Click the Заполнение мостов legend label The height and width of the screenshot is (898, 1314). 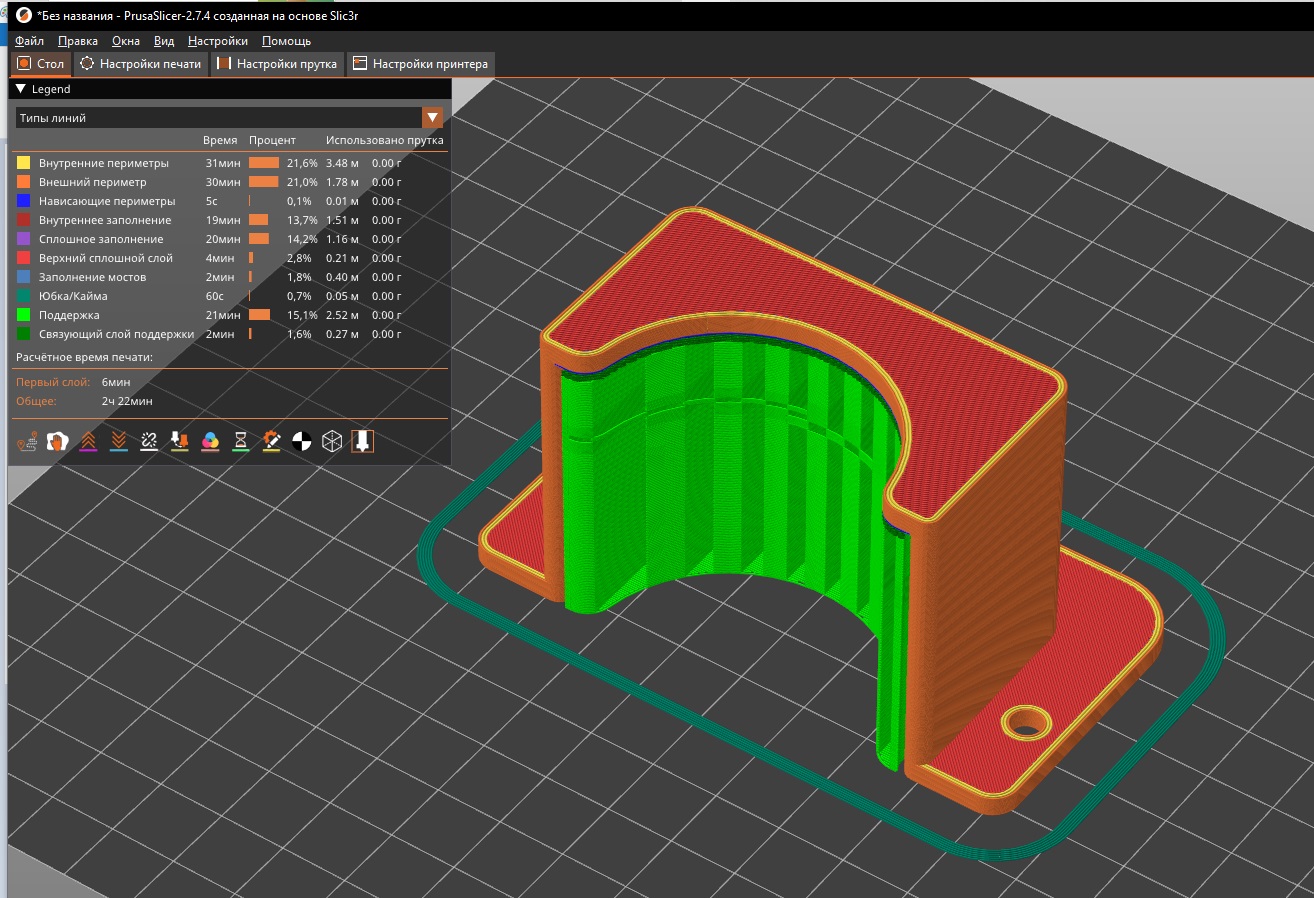coord(93,277)
